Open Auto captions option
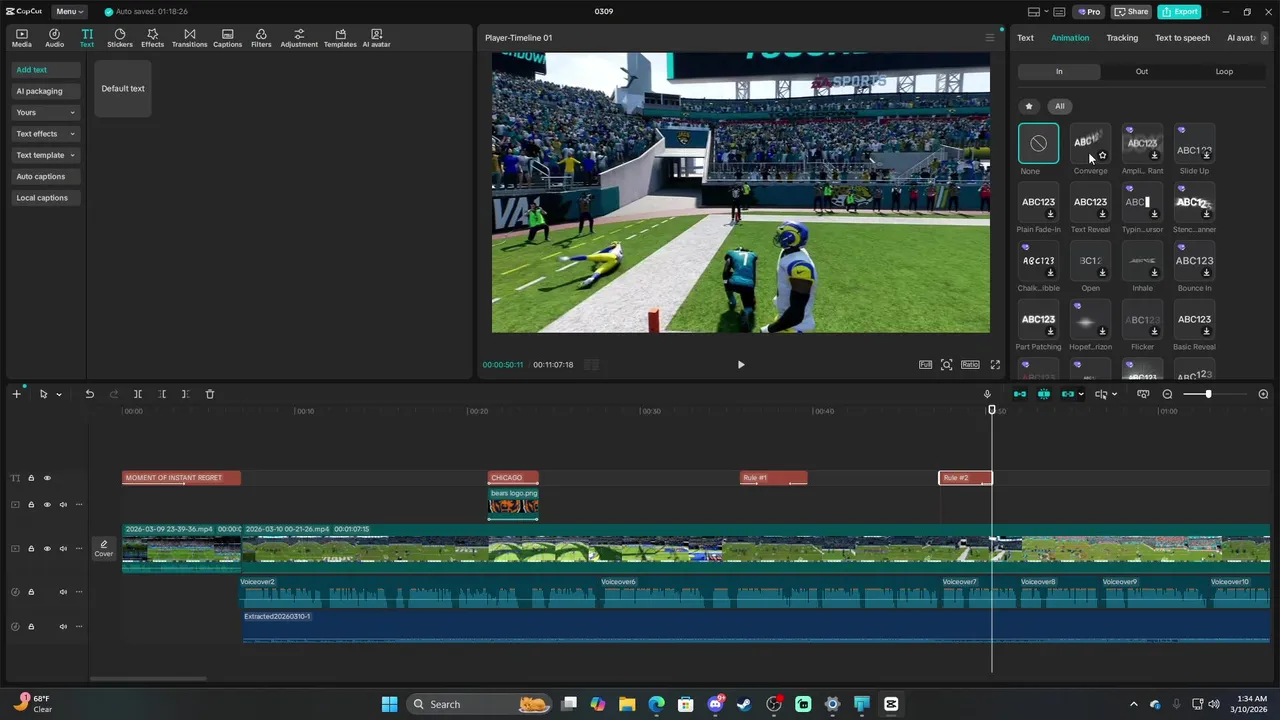The height and width of the screenshot is (720, 1280). (x=46, y=177)
